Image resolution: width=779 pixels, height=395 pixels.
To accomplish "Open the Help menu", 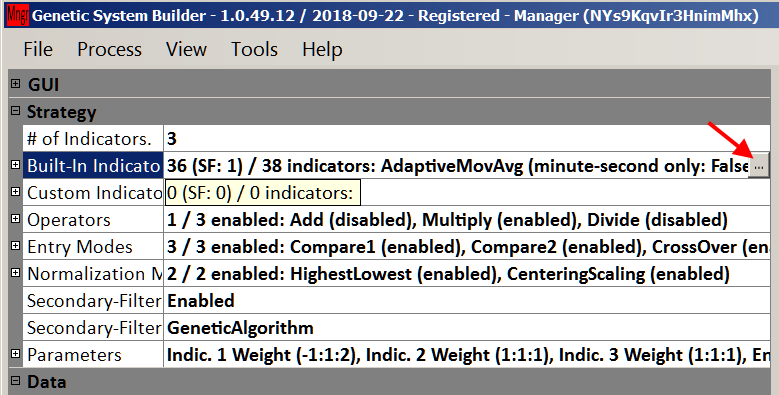I will tap(322, 49).
